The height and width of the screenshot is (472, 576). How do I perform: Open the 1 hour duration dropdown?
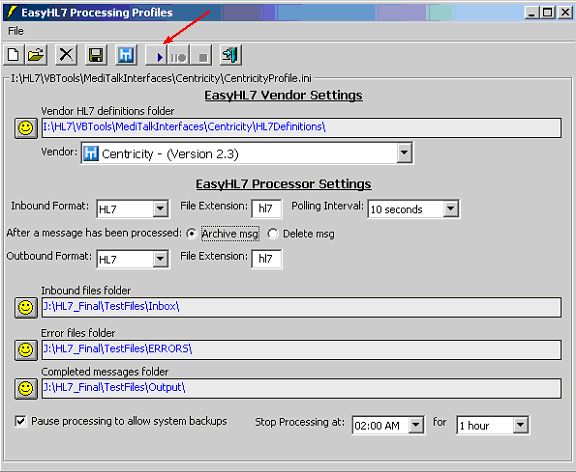point(520,425)
